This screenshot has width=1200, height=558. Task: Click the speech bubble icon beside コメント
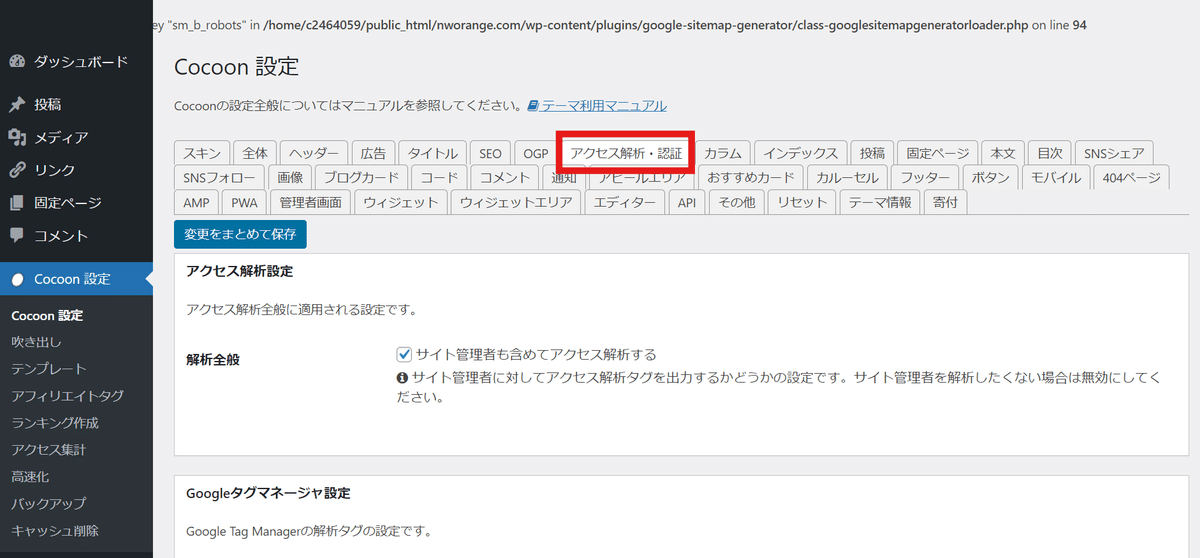click(x=16, y=236)
